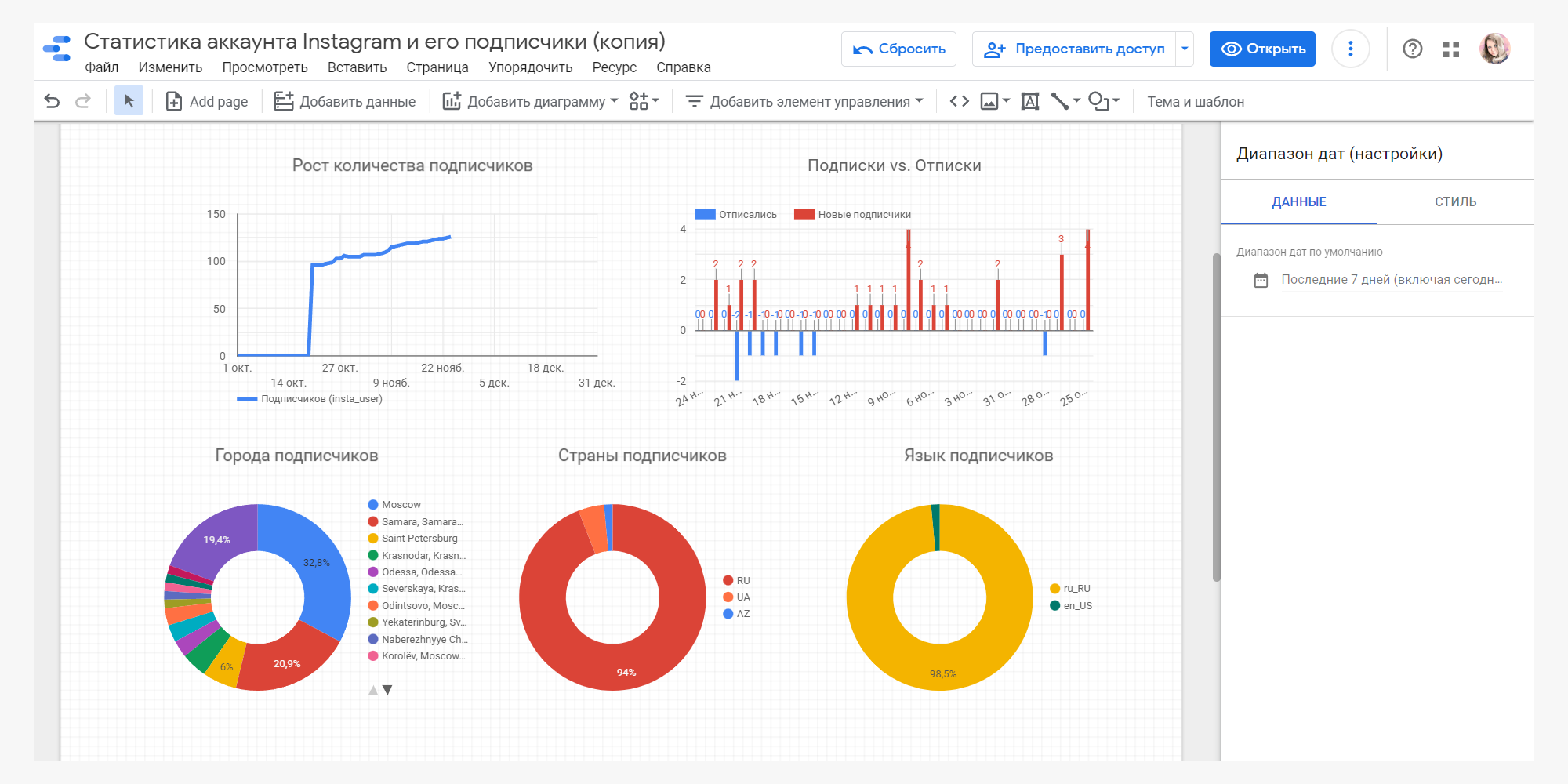Select the arrow selection mode tool
Screen dimensions: 1568x784
[129, 101]
